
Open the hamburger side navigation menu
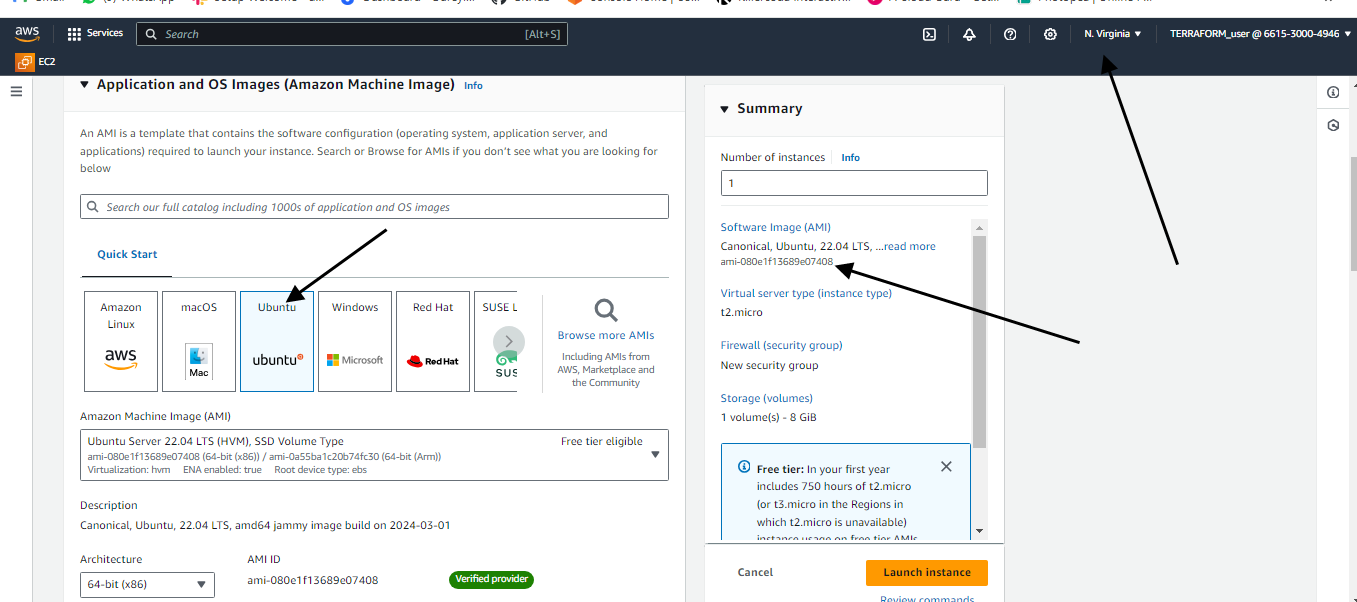(x=16, y=91)
